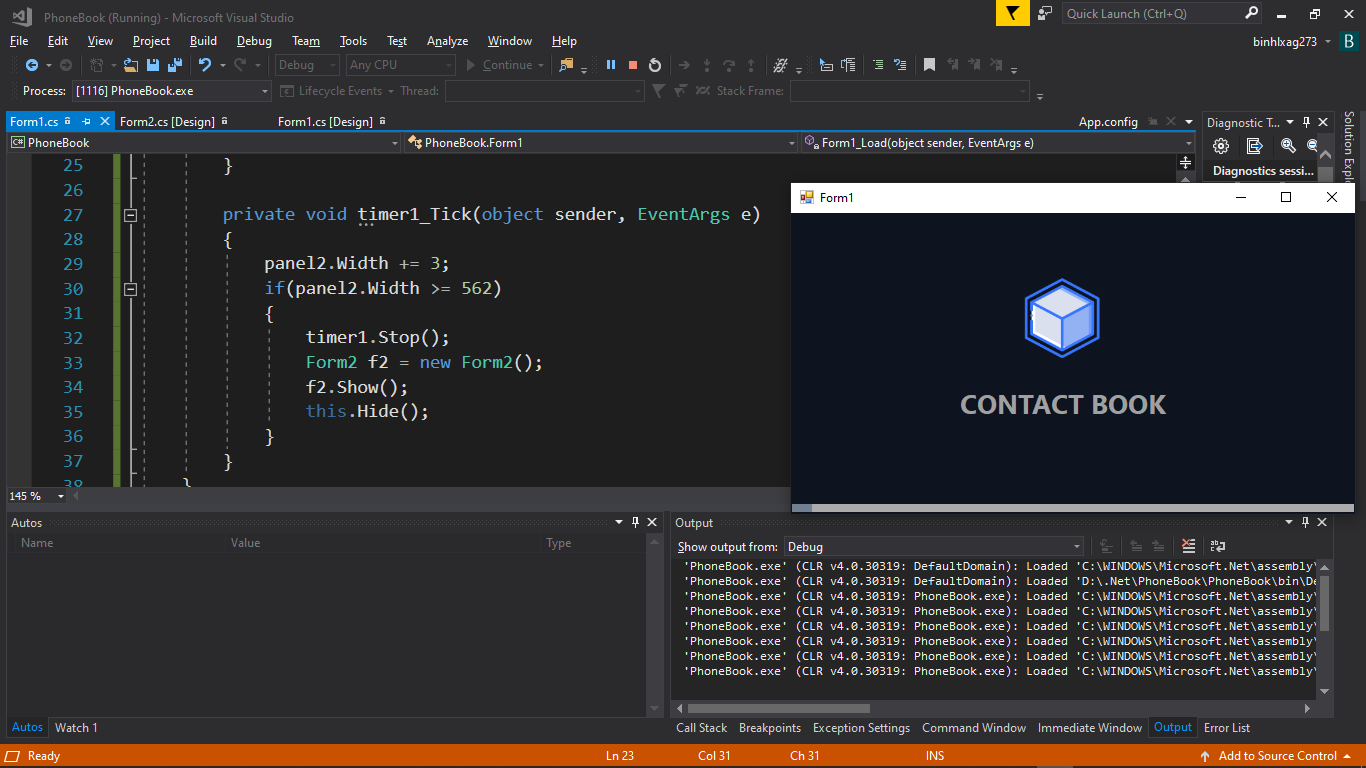Click the Zoom In icon in Diagnostic Tools
Image resolution: width=1366 pixels, height=768 pixels.
coord(1288,146)
